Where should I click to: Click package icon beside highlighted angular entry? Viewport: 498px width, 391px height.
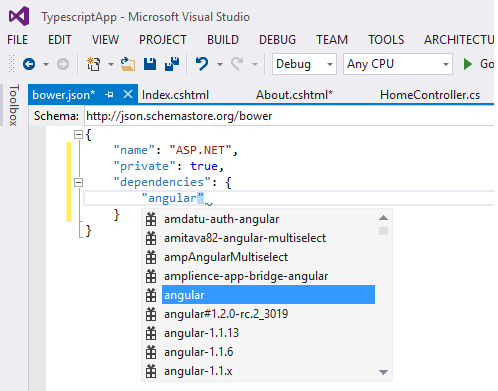point(151,295)
